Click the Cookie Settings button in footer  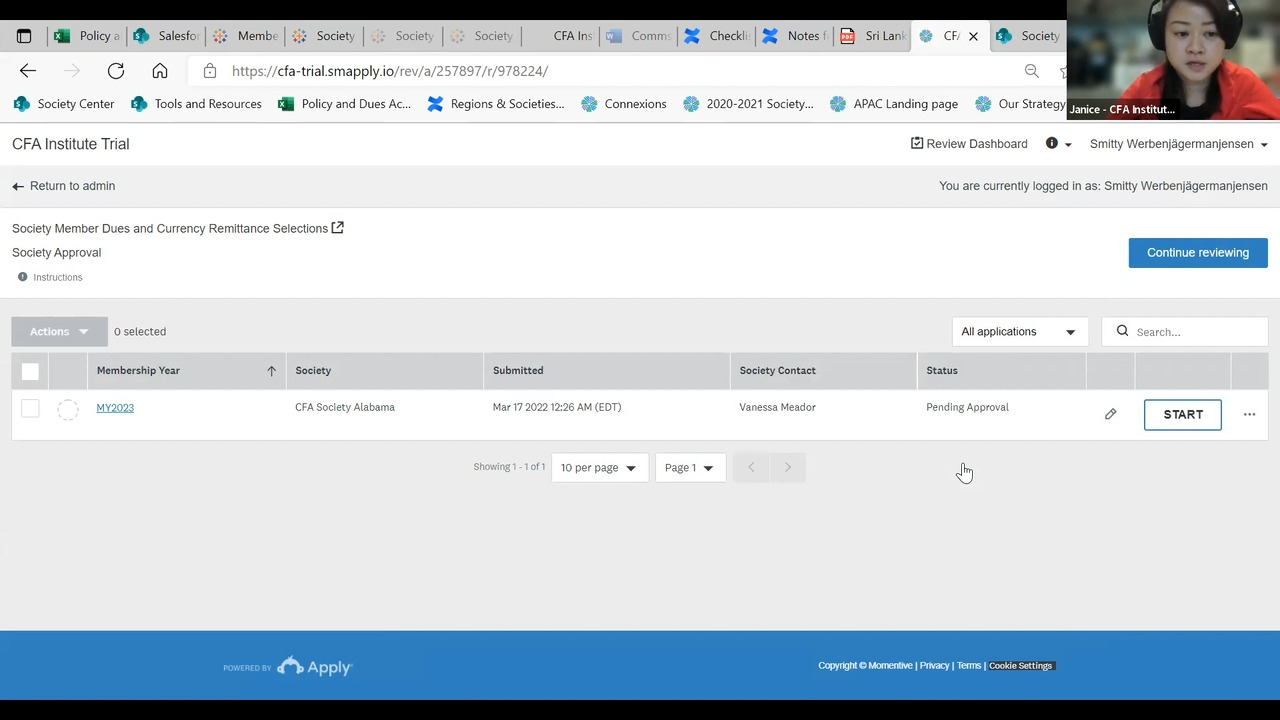tap(1021, 666)
